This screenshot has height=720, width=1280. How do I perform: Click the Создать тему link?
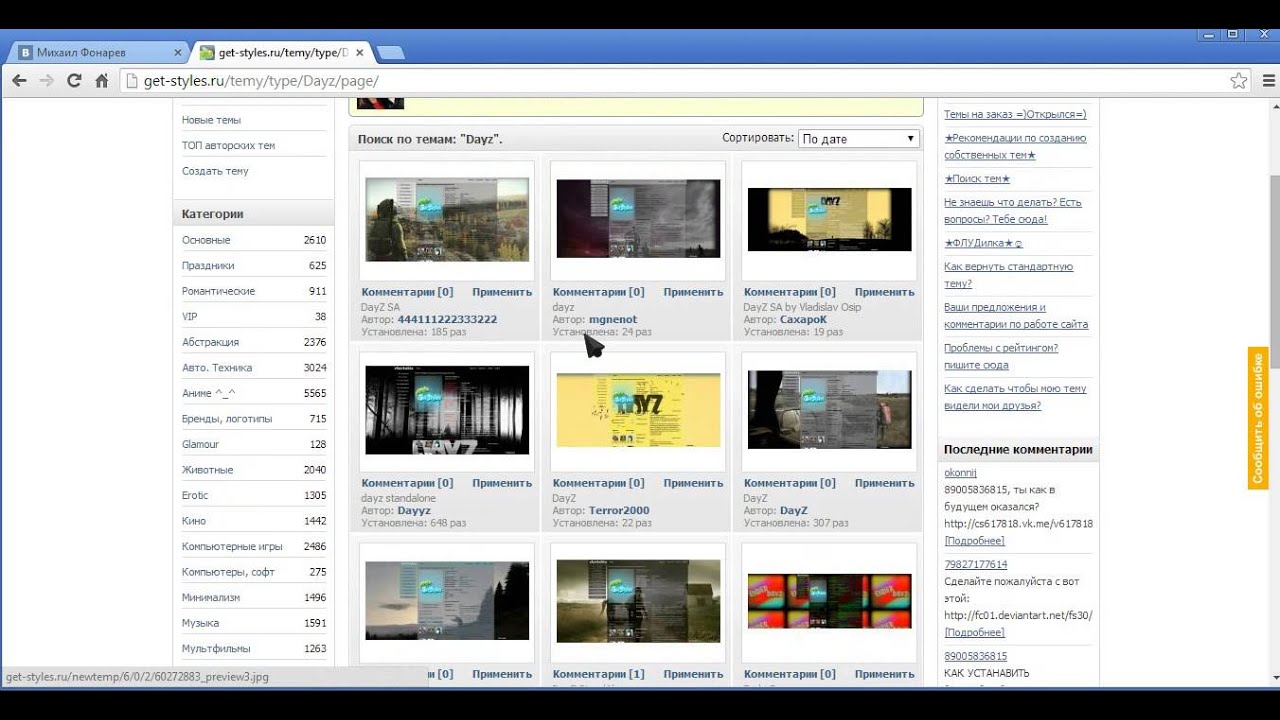tap(215, 171)
